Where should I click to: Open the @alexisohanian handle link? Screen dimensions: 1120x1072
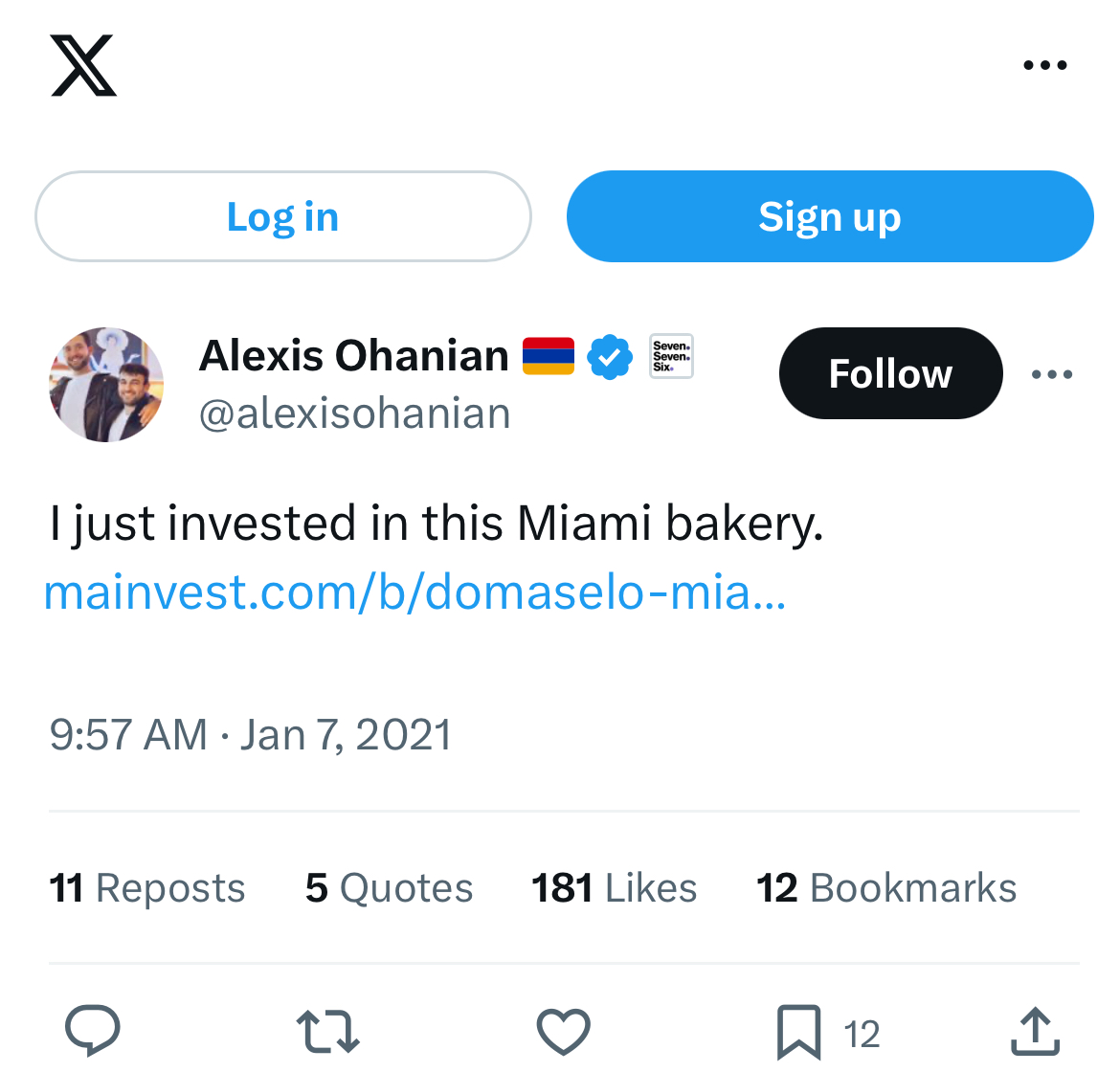(x=354, y=413)
